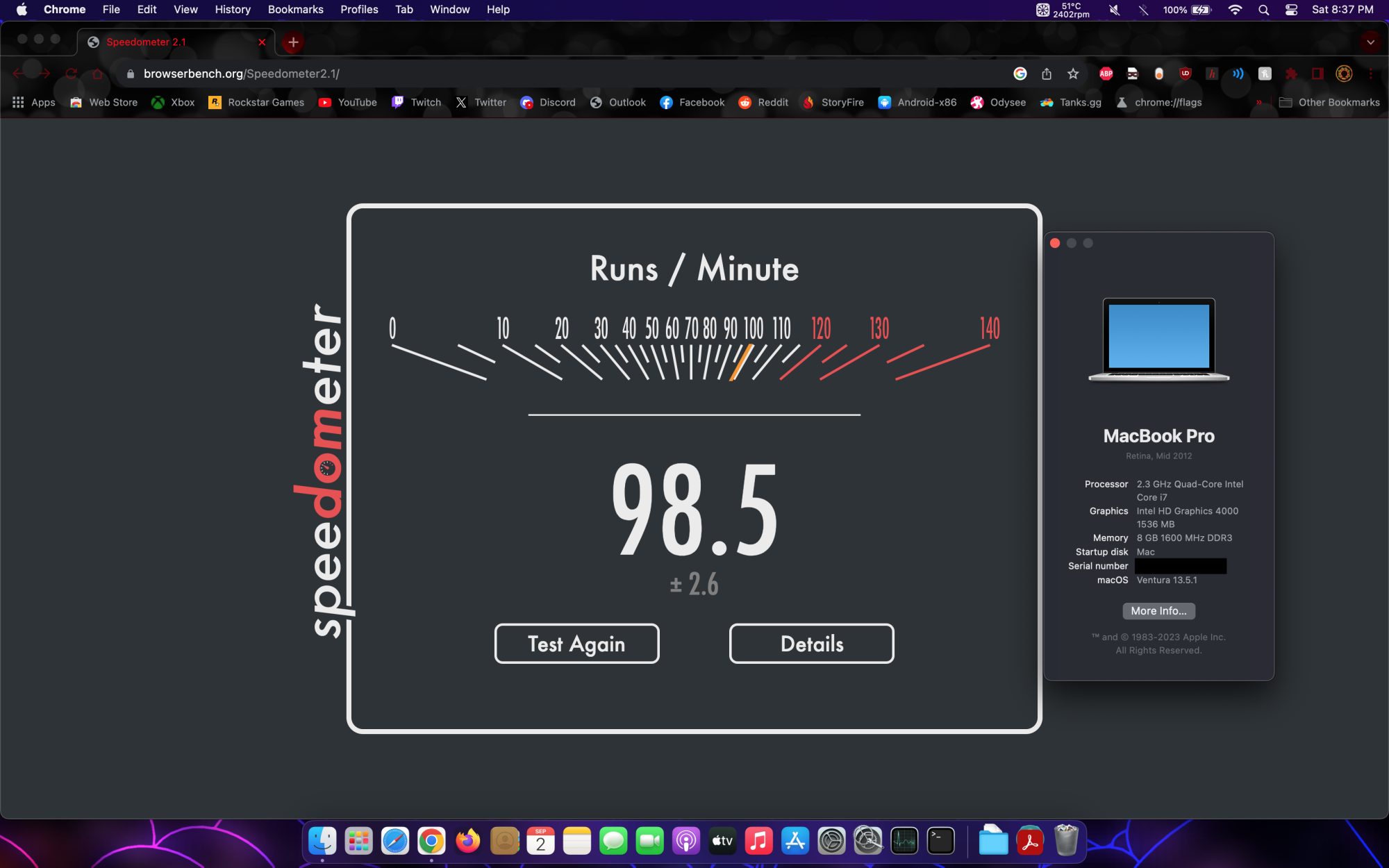1389x868 pixels.
Task: Open the uBlock Origin extension icon
Action: tap(1186, 74)
